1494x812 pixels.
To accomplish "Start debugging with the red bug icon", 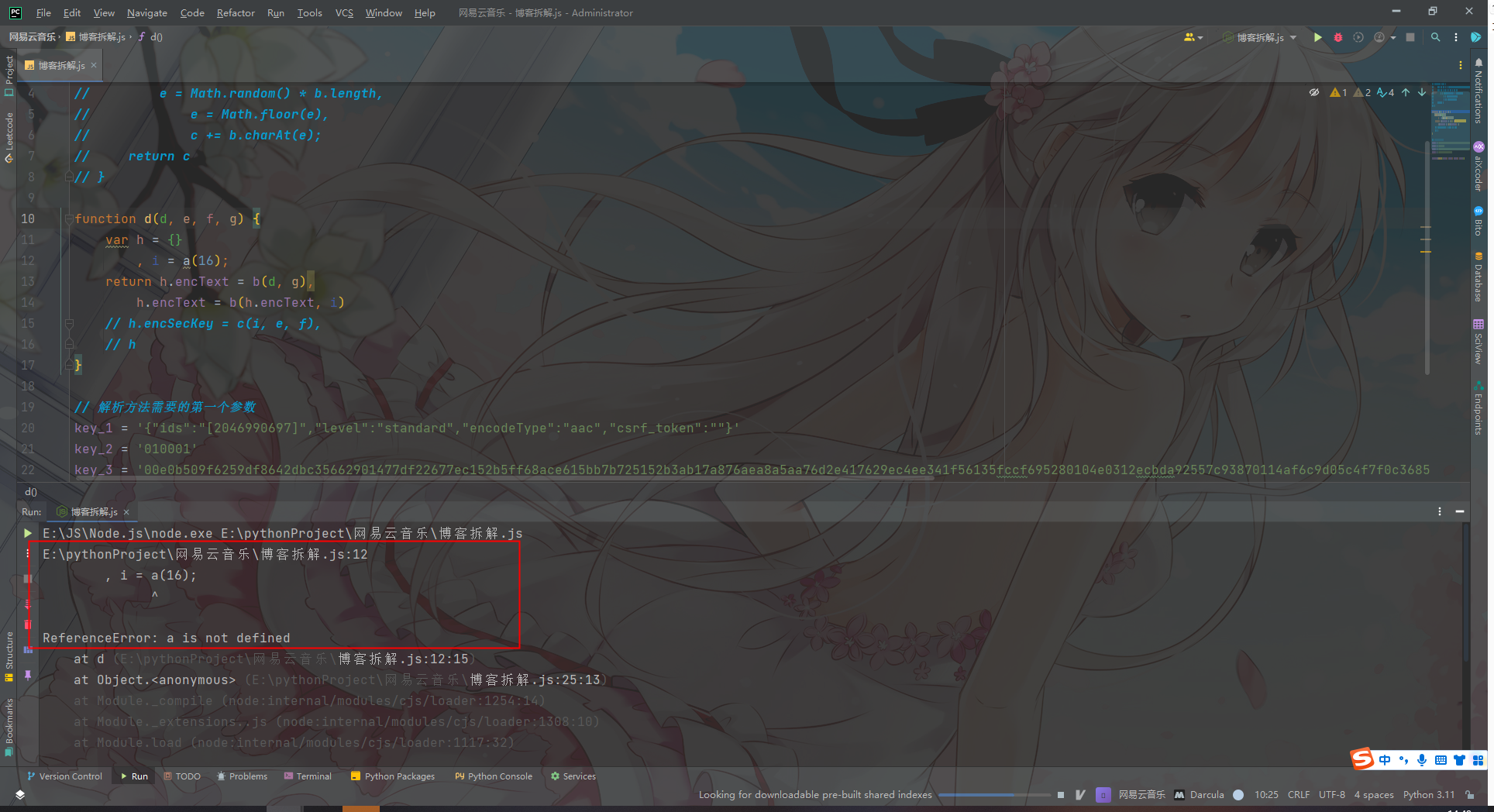I will coord(1338,37).
